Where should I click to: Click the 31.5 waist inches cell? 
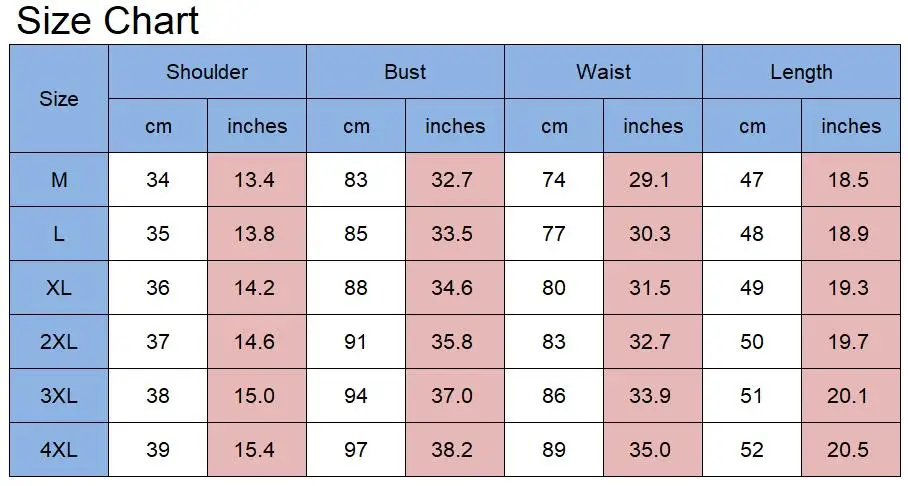(653, 288)
